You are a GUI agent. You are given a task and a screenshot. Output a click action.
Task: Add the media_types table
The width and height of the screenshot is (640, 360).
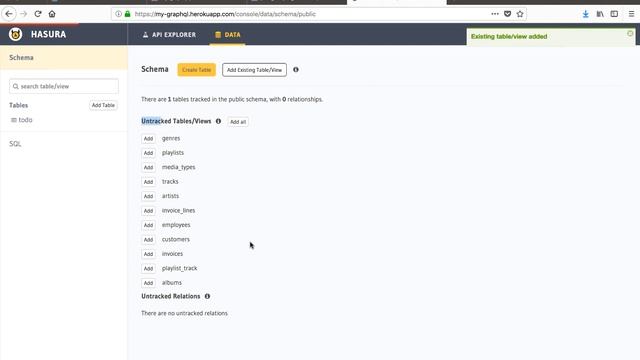pyautogui.click(x=148, y=167)
